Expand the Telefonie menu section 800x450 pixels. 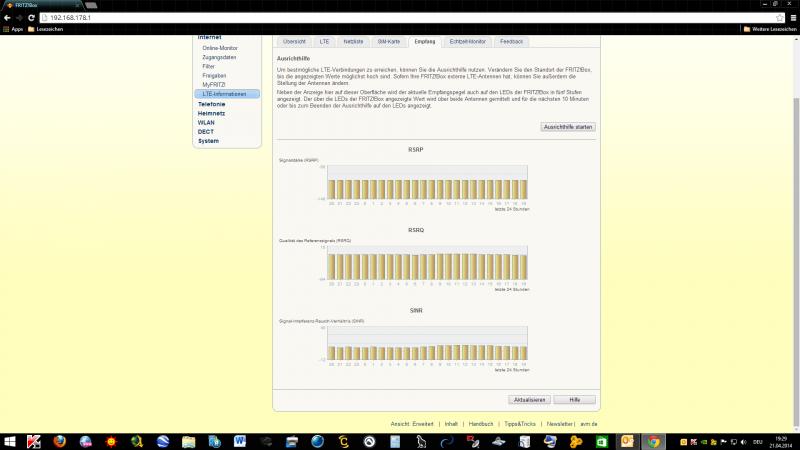click(x=211, y=104)
